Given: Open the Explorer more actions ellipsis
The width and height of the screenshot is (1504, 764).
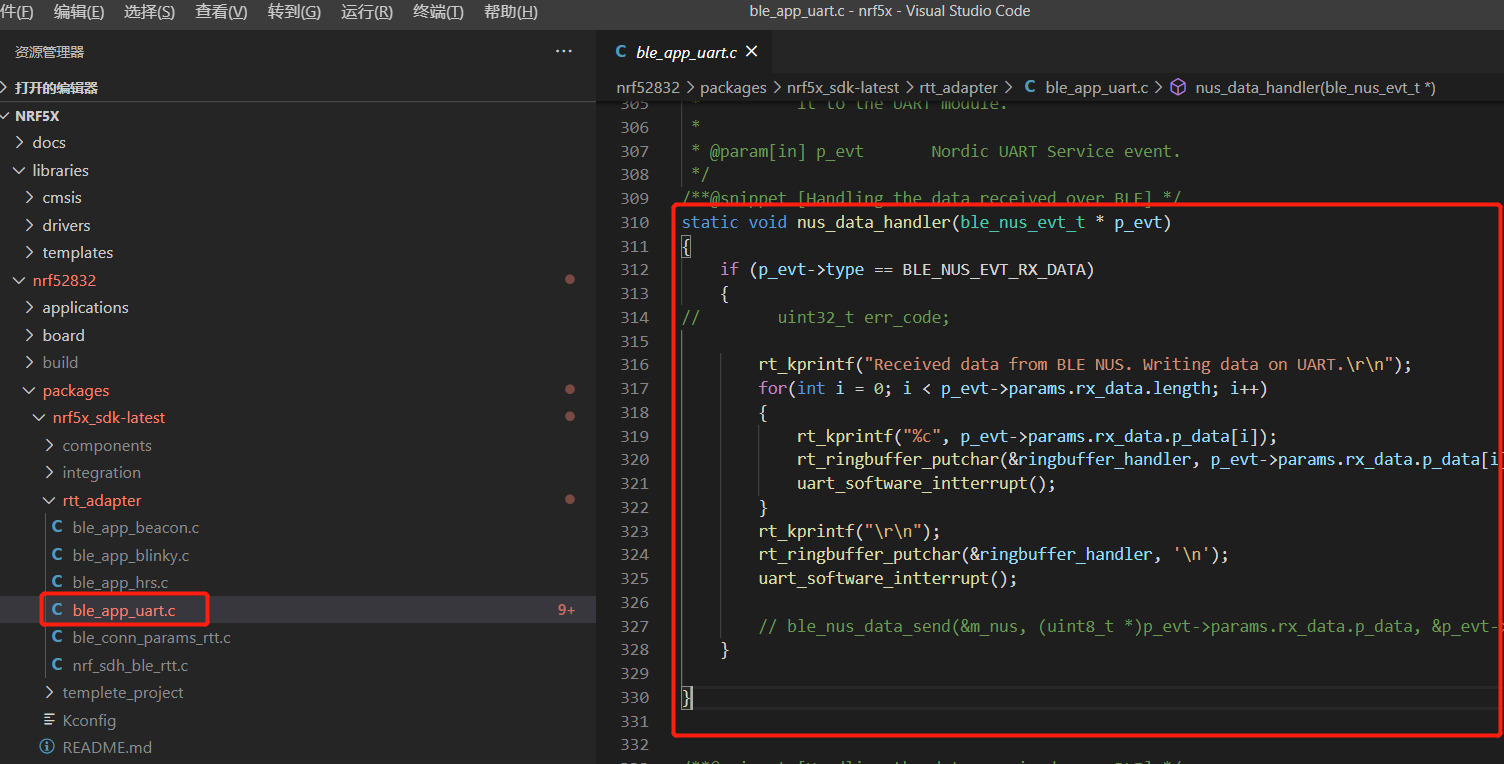Looking at the screenshot, I should (x=564, y=52).
